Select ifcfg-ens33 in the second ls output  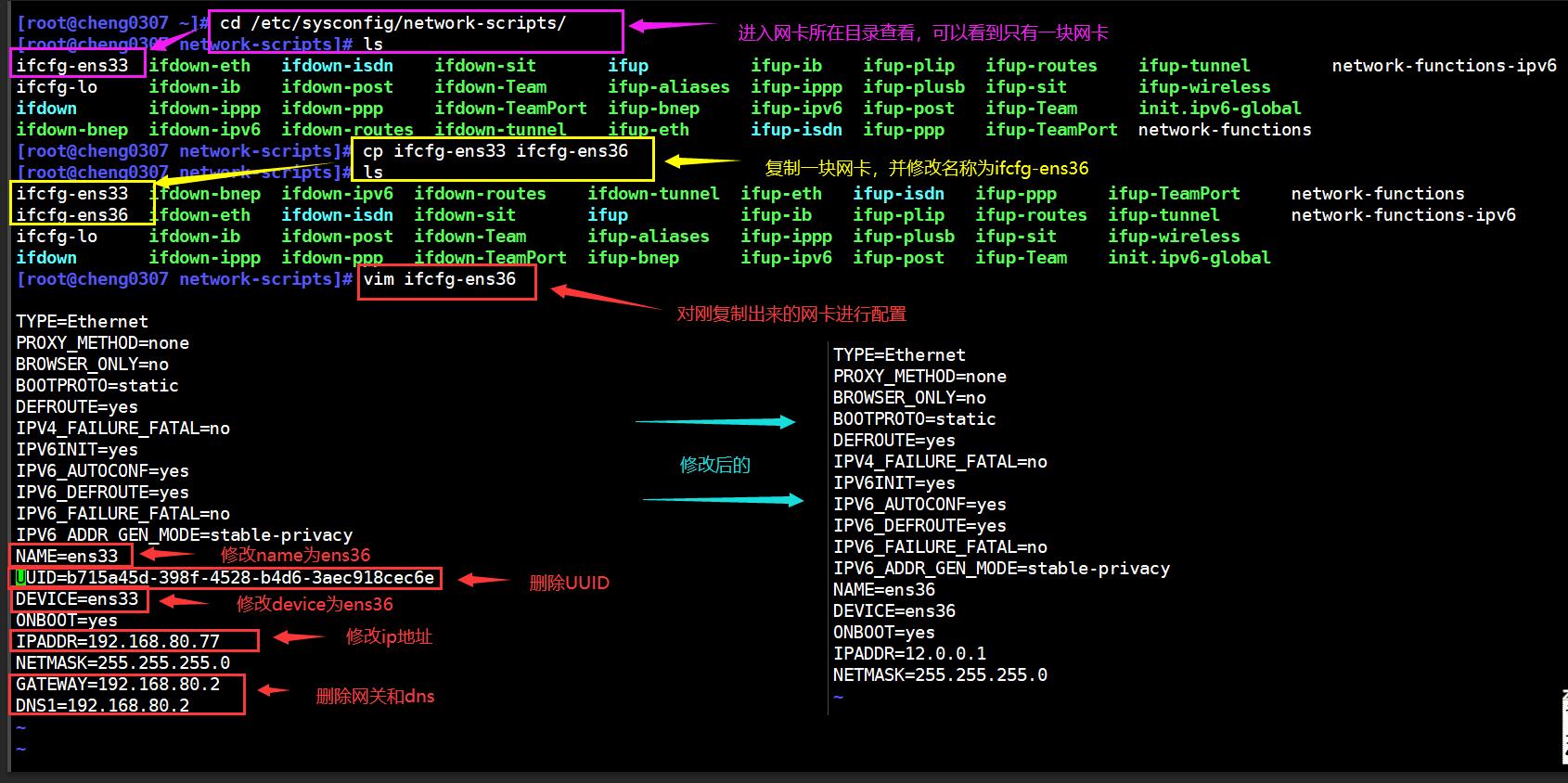pos(72,193)
